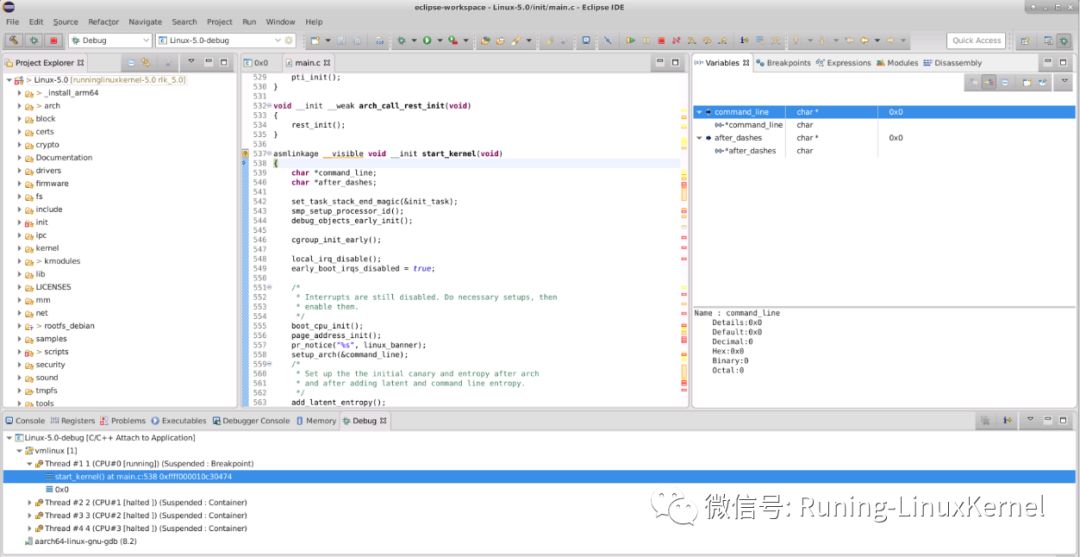Viewport: 1080px width, 557px height.
Task: Collapse Thread #1 in Debug view
Action: (30, 463)
